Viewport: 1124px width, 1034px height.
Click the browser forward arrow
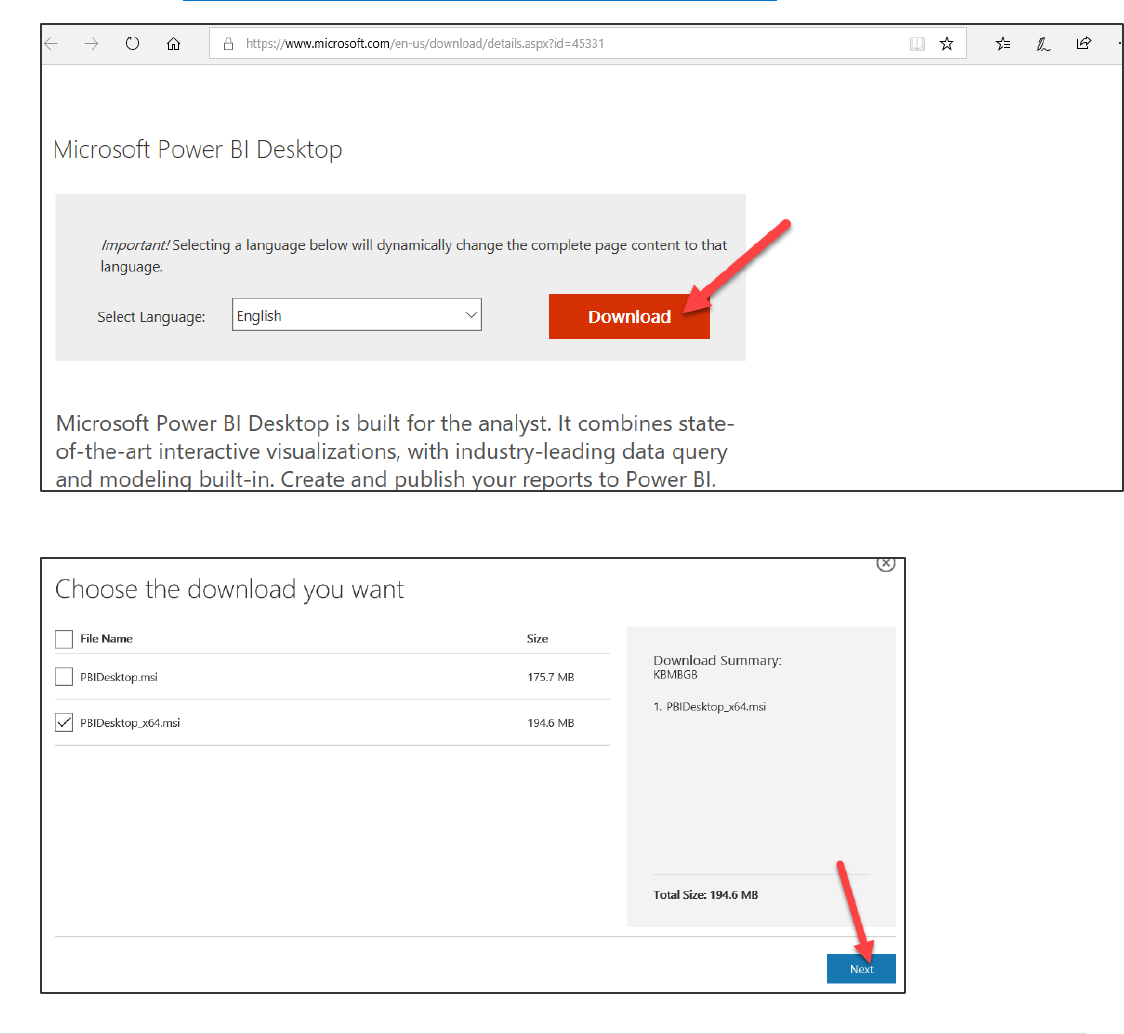pyautogui.click(x=91, y=44)
